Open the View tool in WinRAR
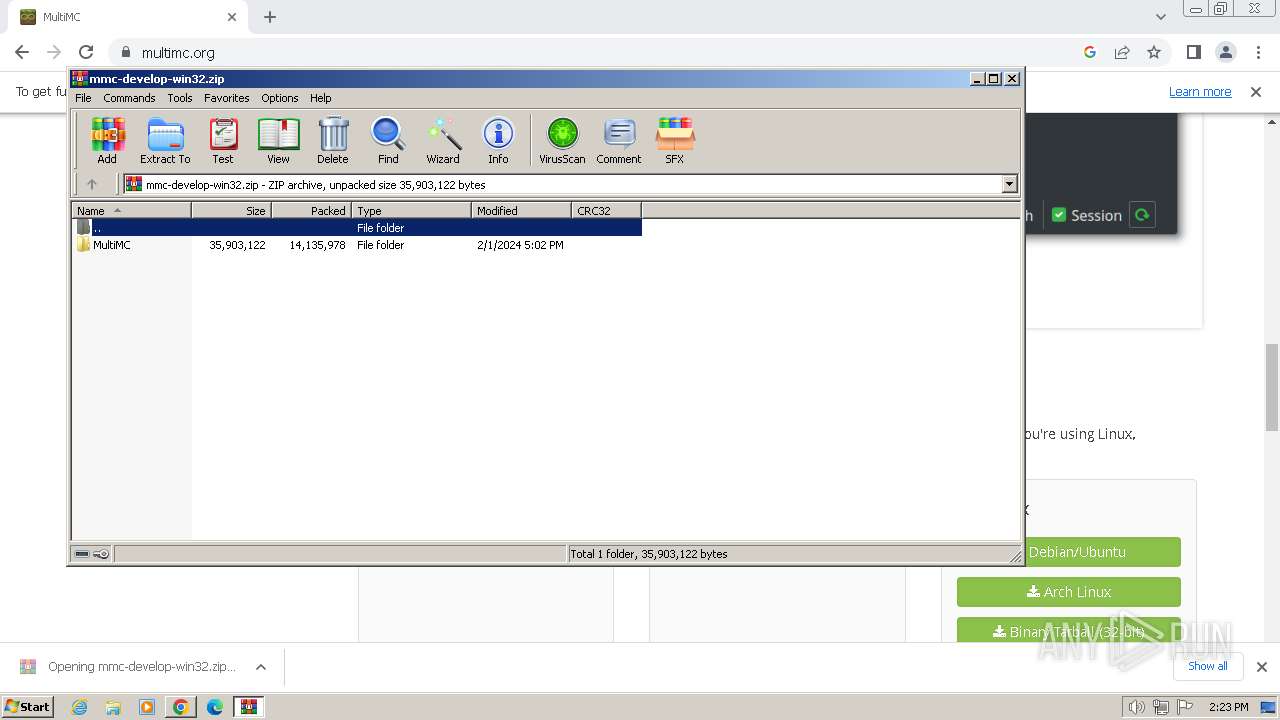This screenshot has width=1280, height=720. click(278, 140)
